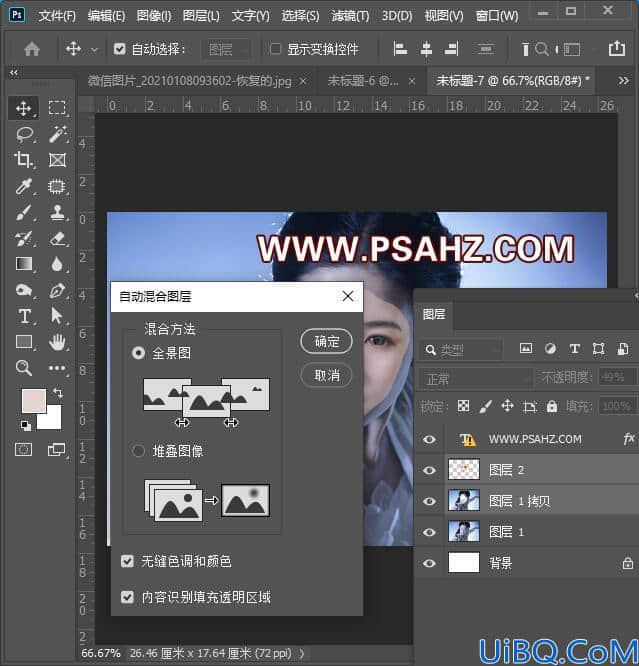
Task: Select the 全景图 radio option
Action: coord(138,353)
